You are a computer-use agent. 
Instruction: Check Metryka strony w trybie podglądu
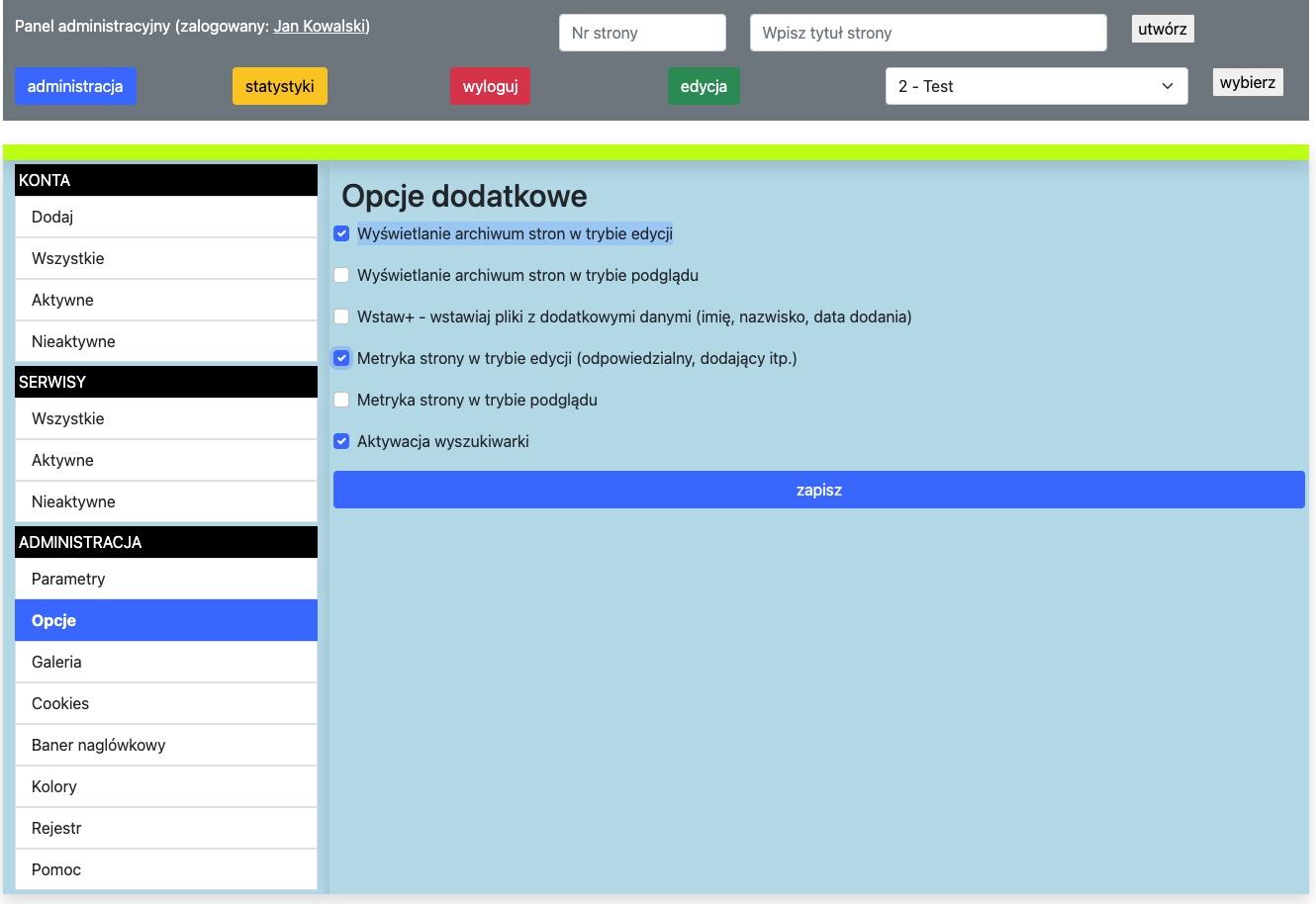click(x=341, y=400)
